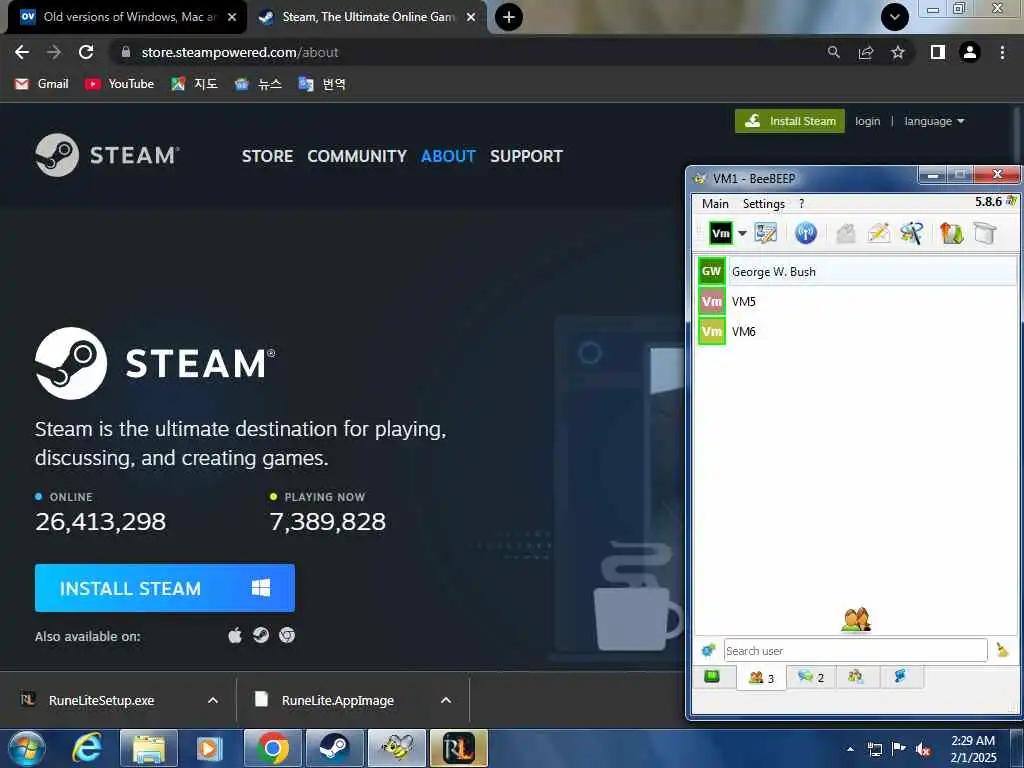Viewport: 1024px width, 768px height.
Task: Open the edit profile icon in BeeBEEP toolbar
Action: click(765, 233)
